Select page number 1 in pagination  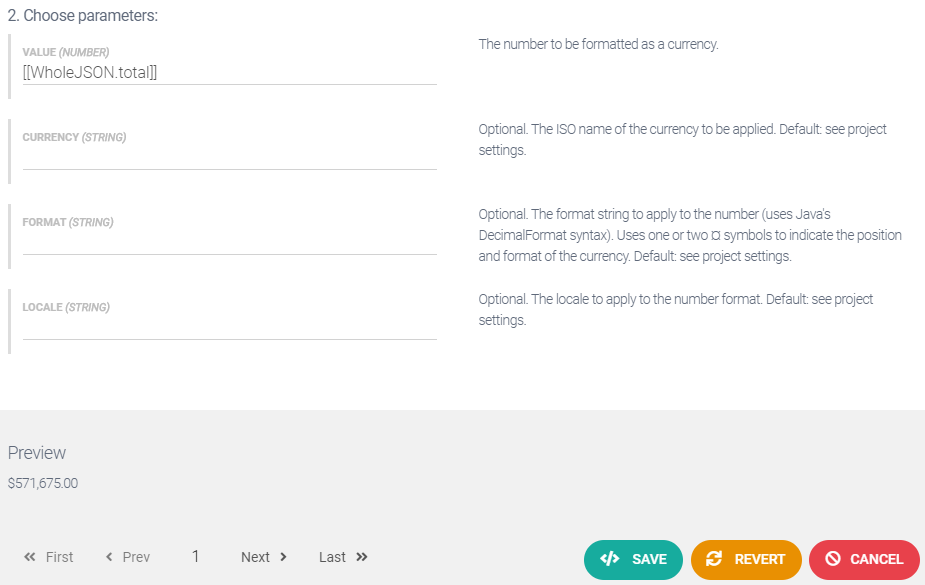click(x=195, y=556)
